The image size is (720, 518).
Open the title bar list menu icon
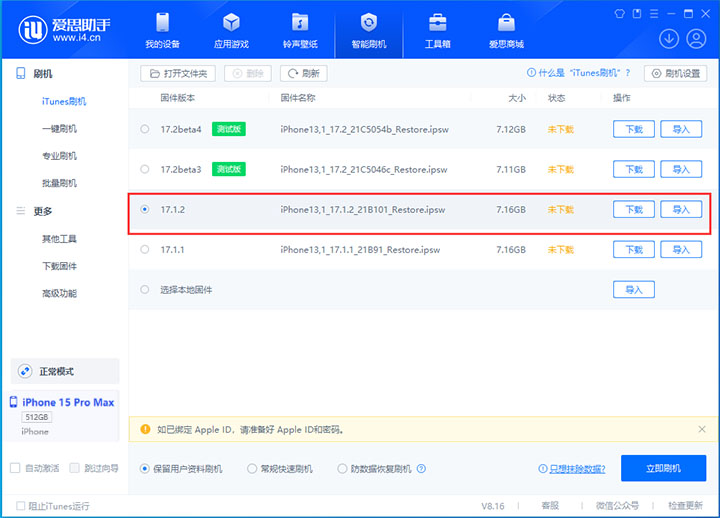(x=654, y=14)
